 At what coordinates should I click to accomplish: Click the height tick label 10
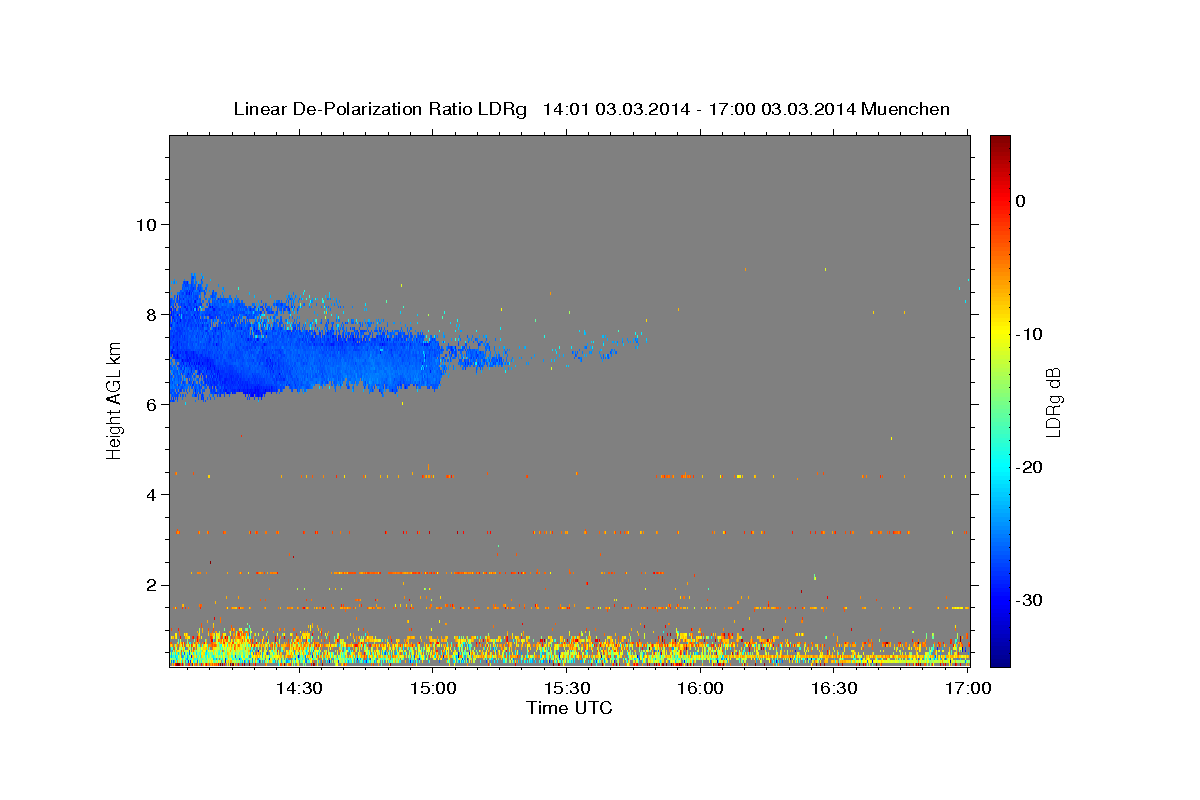coord(145,224)
